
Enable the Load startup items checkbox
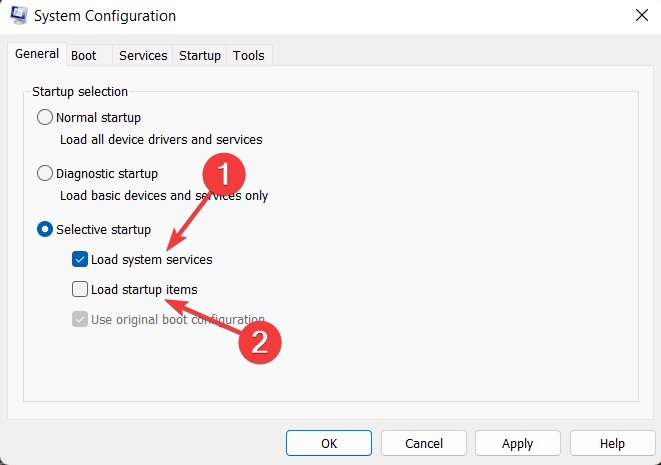pos(80,289)
